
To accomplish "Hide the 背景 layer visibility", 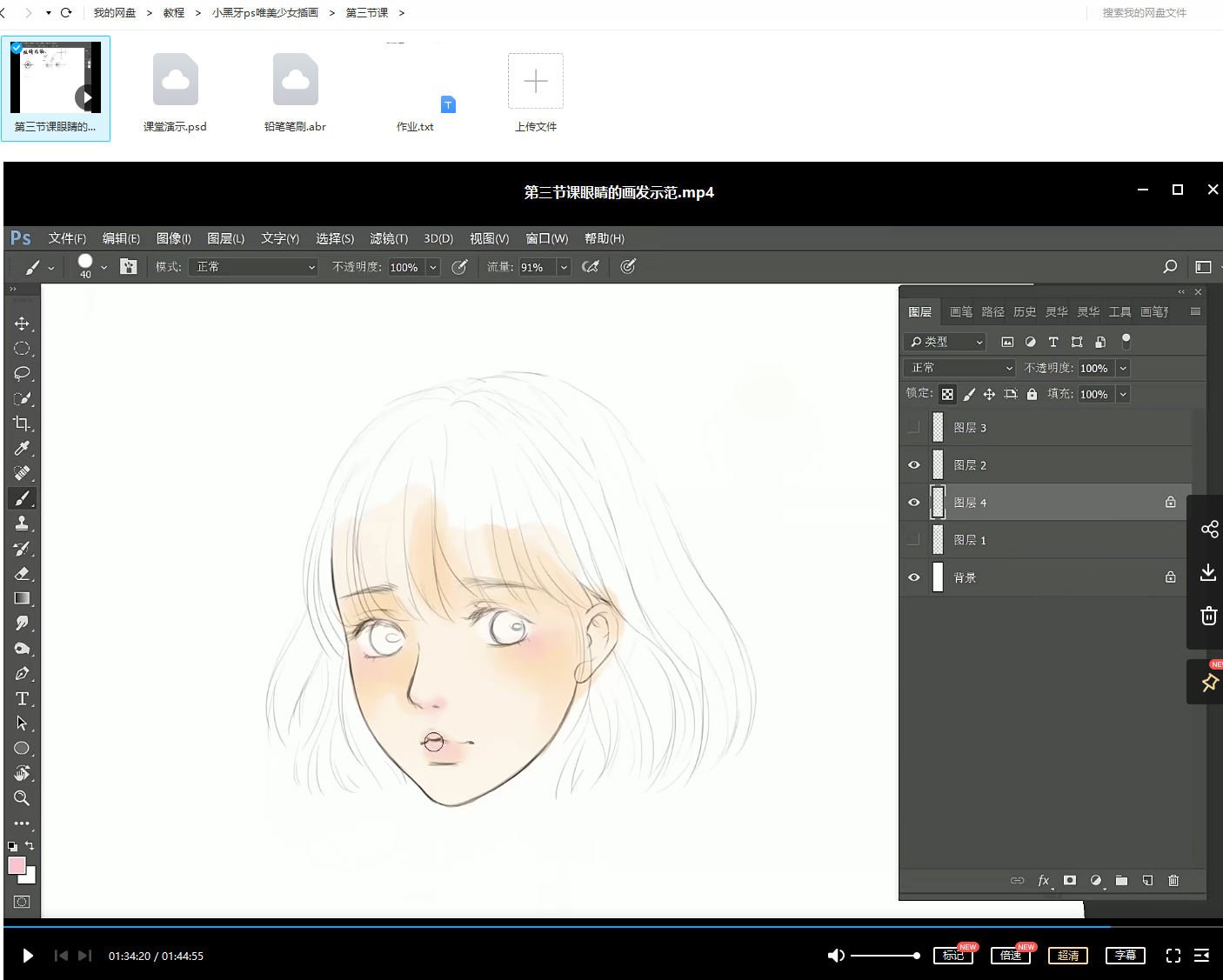I will (913, 577).
